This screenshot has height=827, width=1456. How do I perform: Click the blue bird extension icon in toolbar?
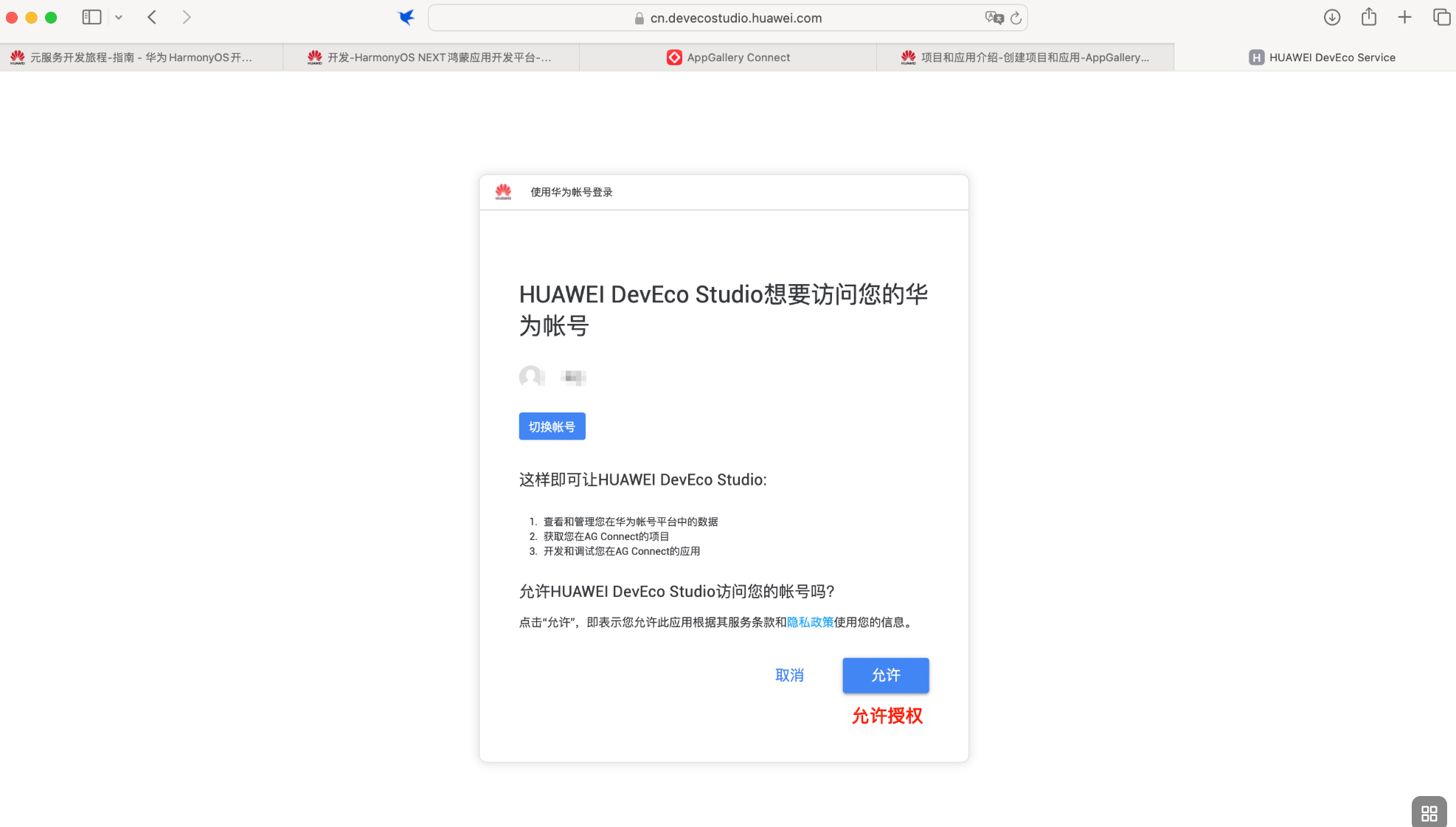click(x=406, y=17)
